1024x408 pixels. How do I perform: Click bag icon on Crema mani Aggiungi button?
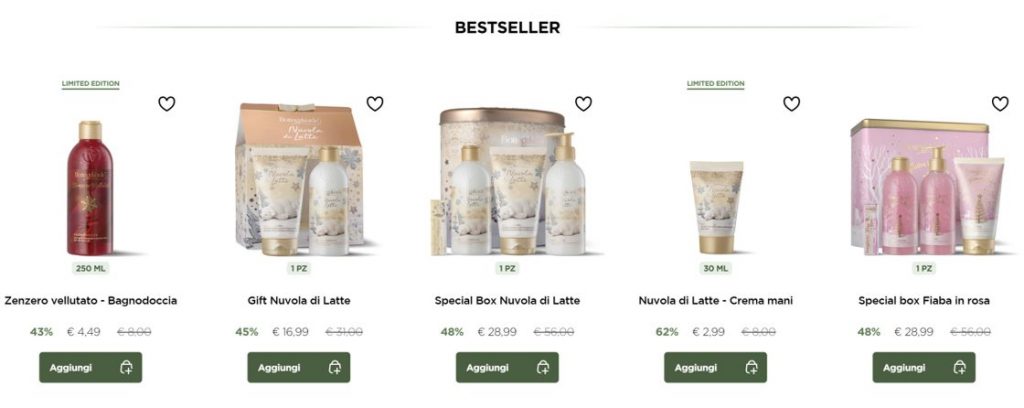coord(751,368)
